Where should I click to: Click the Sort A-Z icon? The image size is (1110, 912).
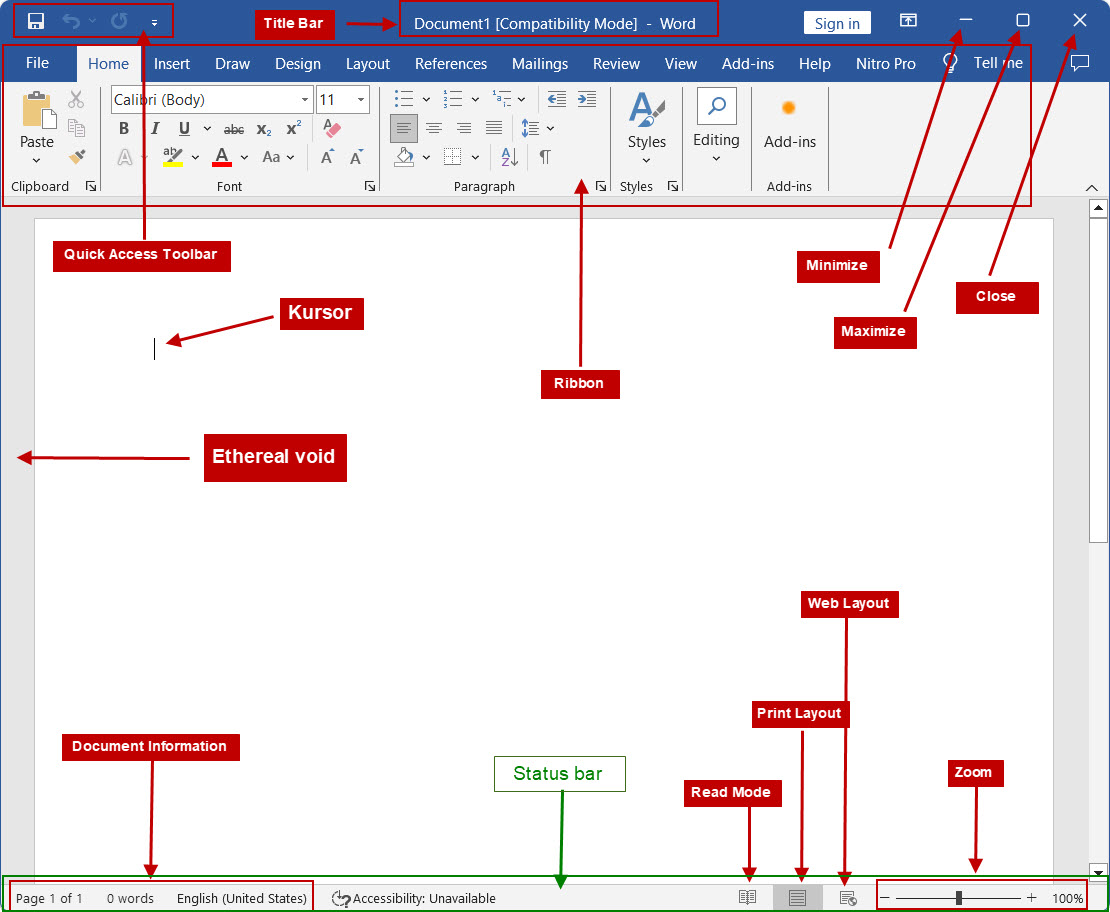[509, 156]
